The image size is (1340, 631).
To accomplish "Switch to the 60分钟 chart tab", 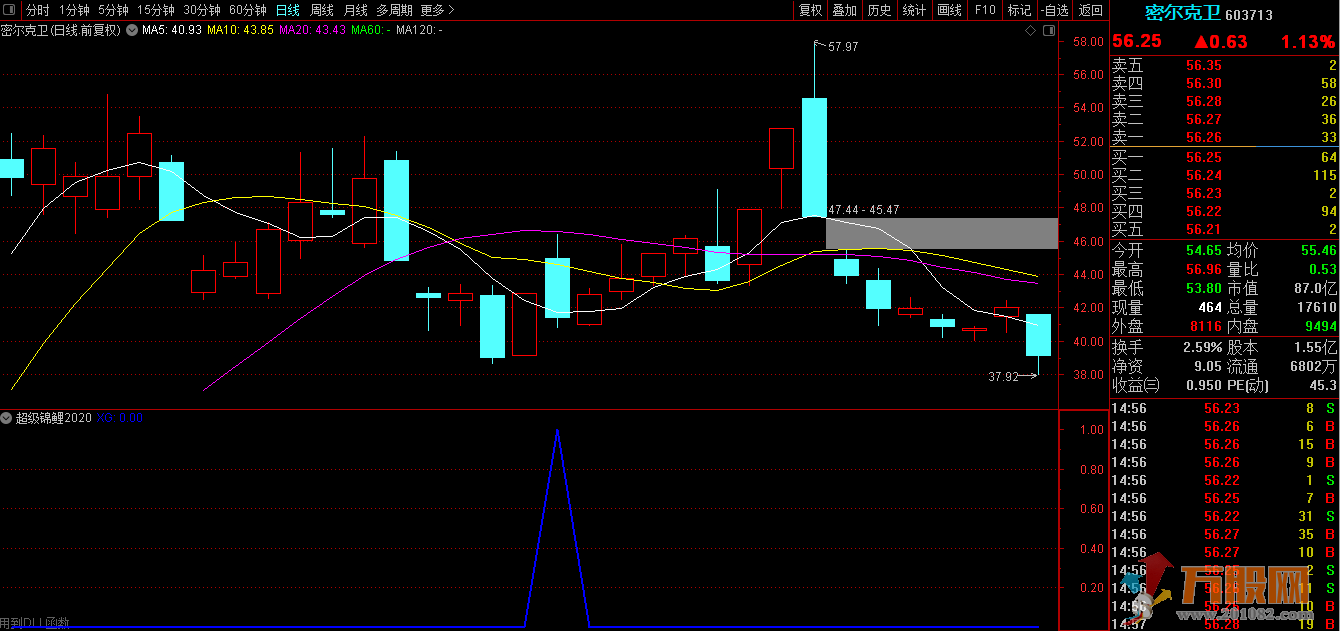I will tap(247, 10).
